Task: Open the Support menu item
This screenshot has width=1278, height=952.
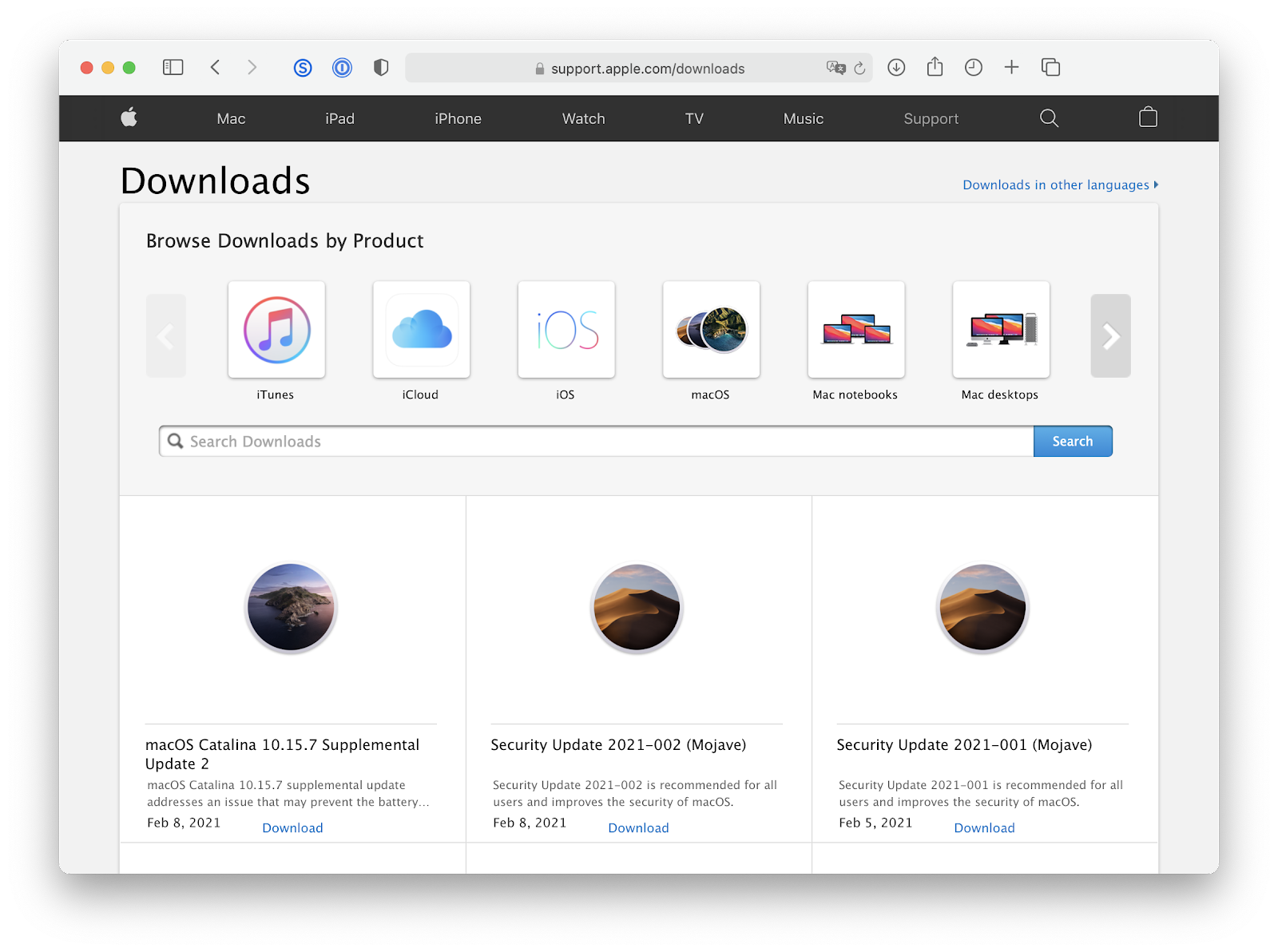Action: coord(931,118)
